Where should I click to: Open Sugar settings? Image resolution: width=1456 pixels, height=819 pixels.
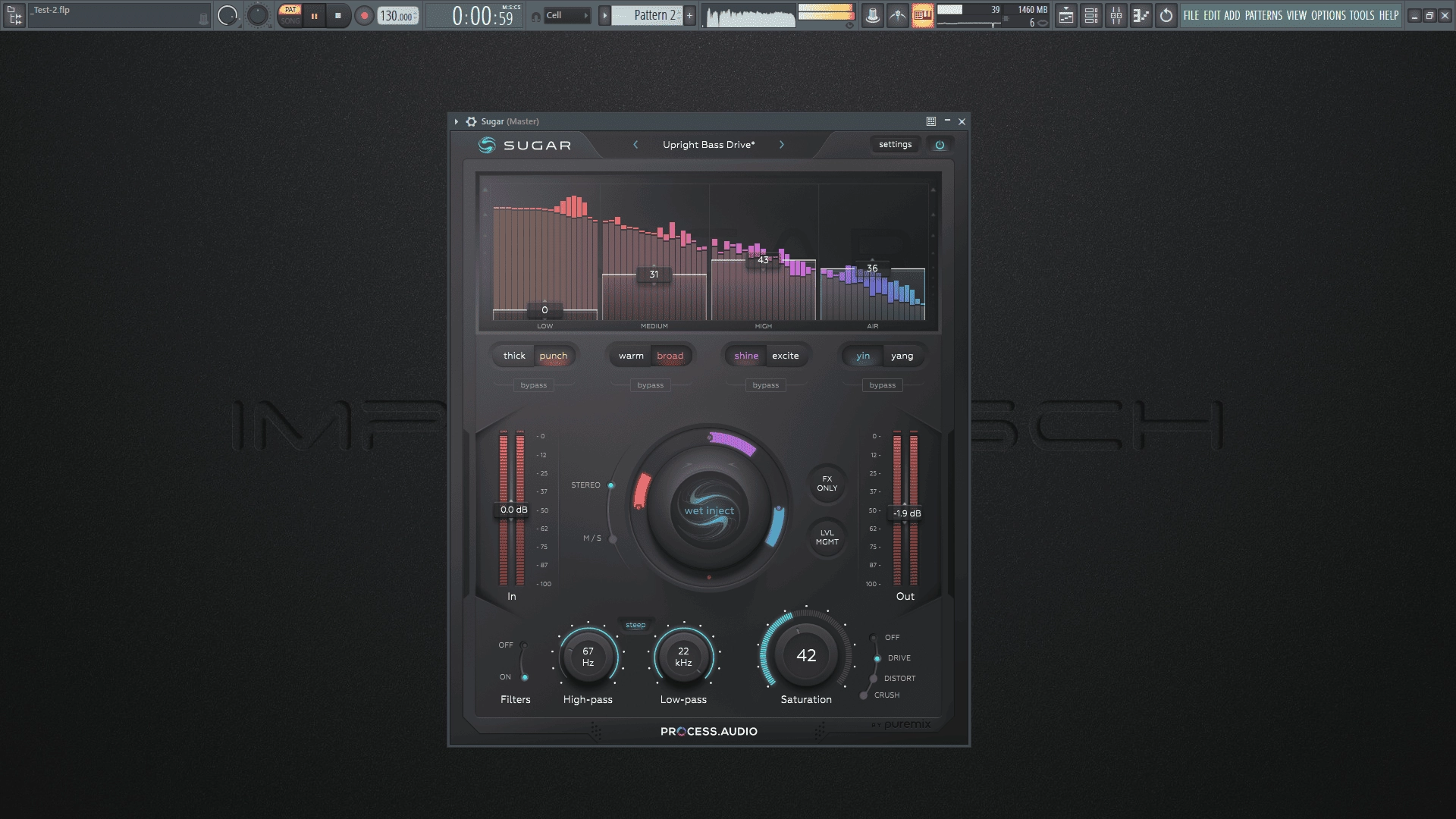(895, 145)
